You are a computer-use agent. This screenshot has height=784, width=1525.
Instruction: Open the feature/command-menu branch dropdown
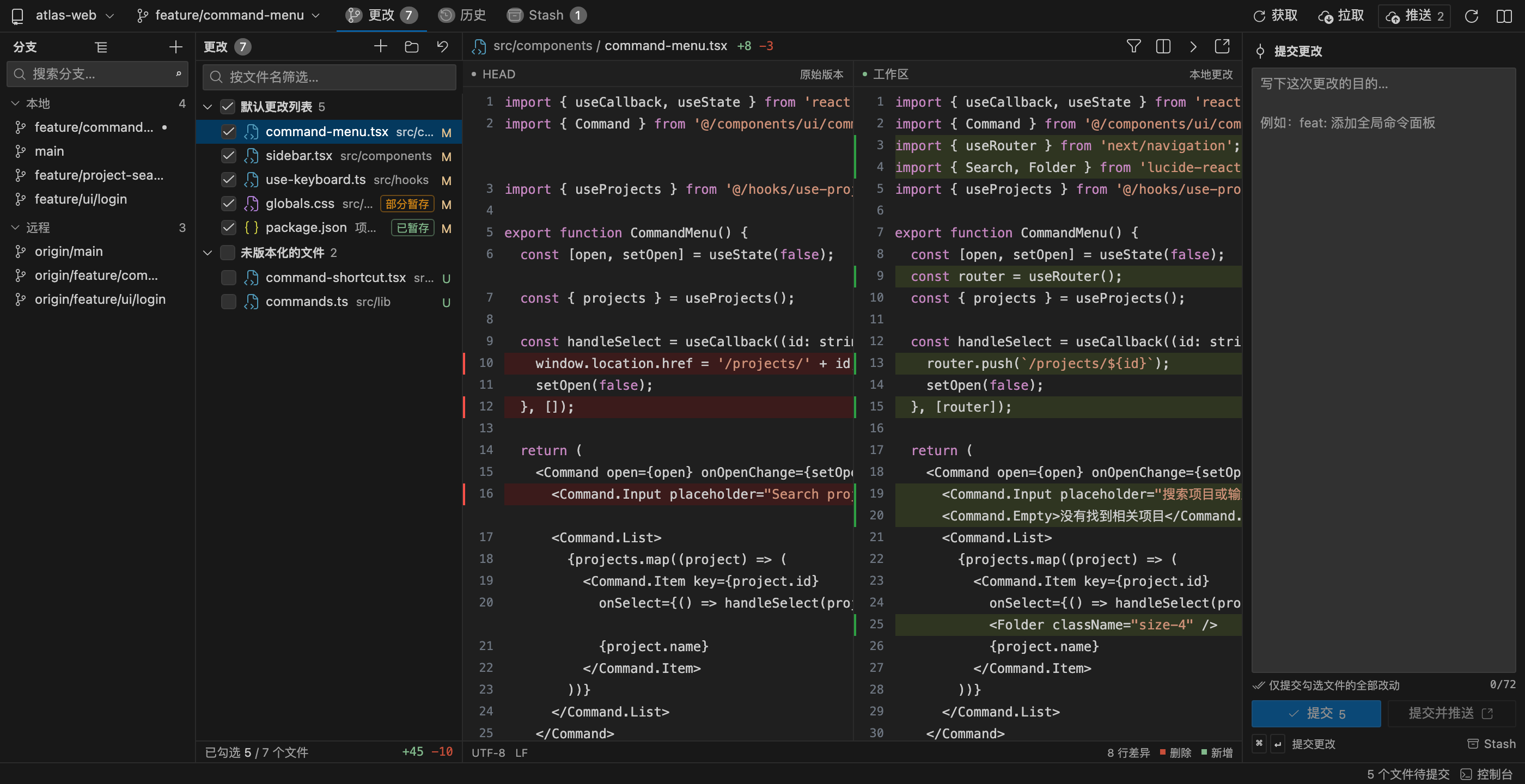point(229,15)
